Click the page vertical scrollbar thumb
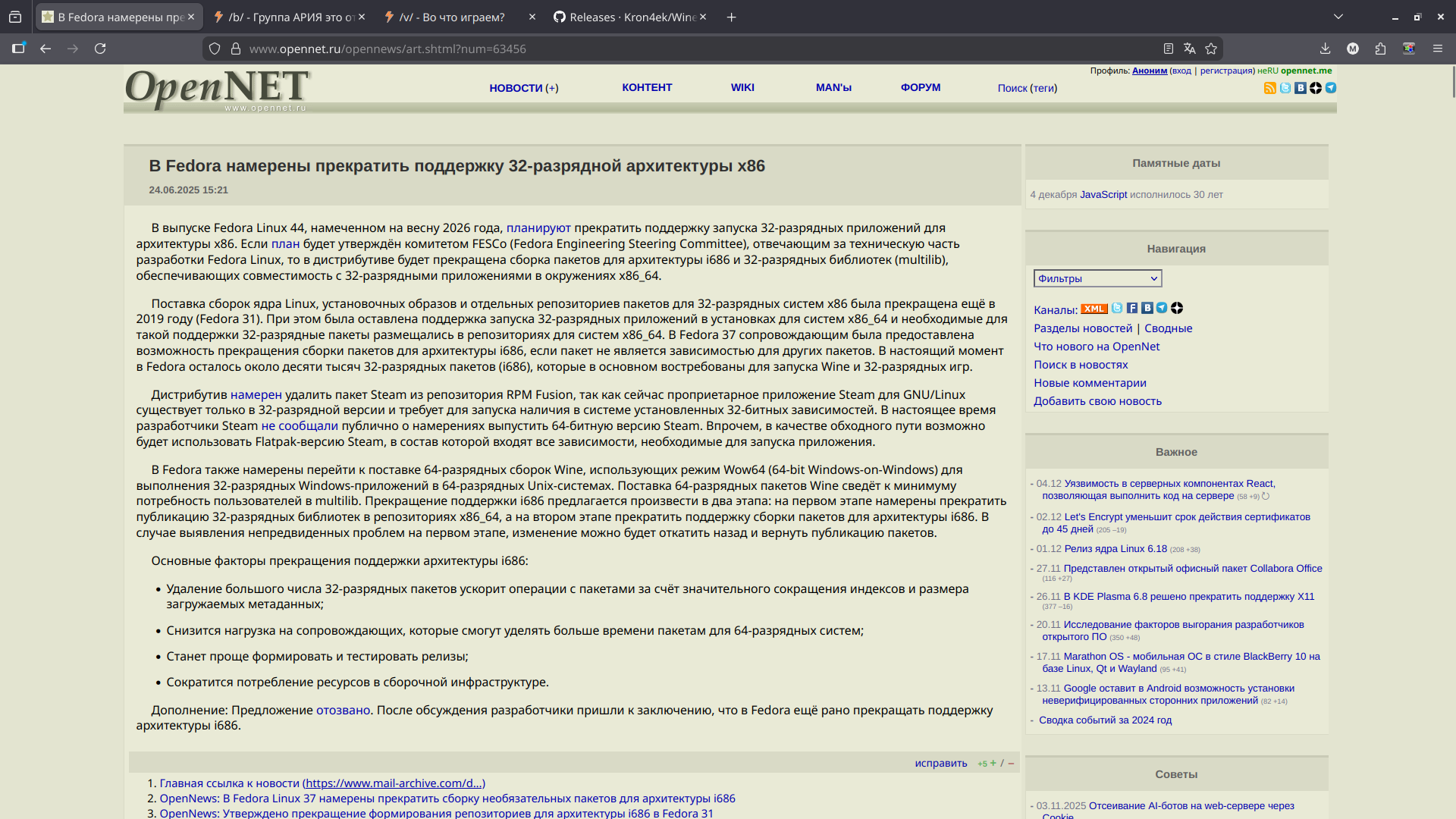 1452,82
